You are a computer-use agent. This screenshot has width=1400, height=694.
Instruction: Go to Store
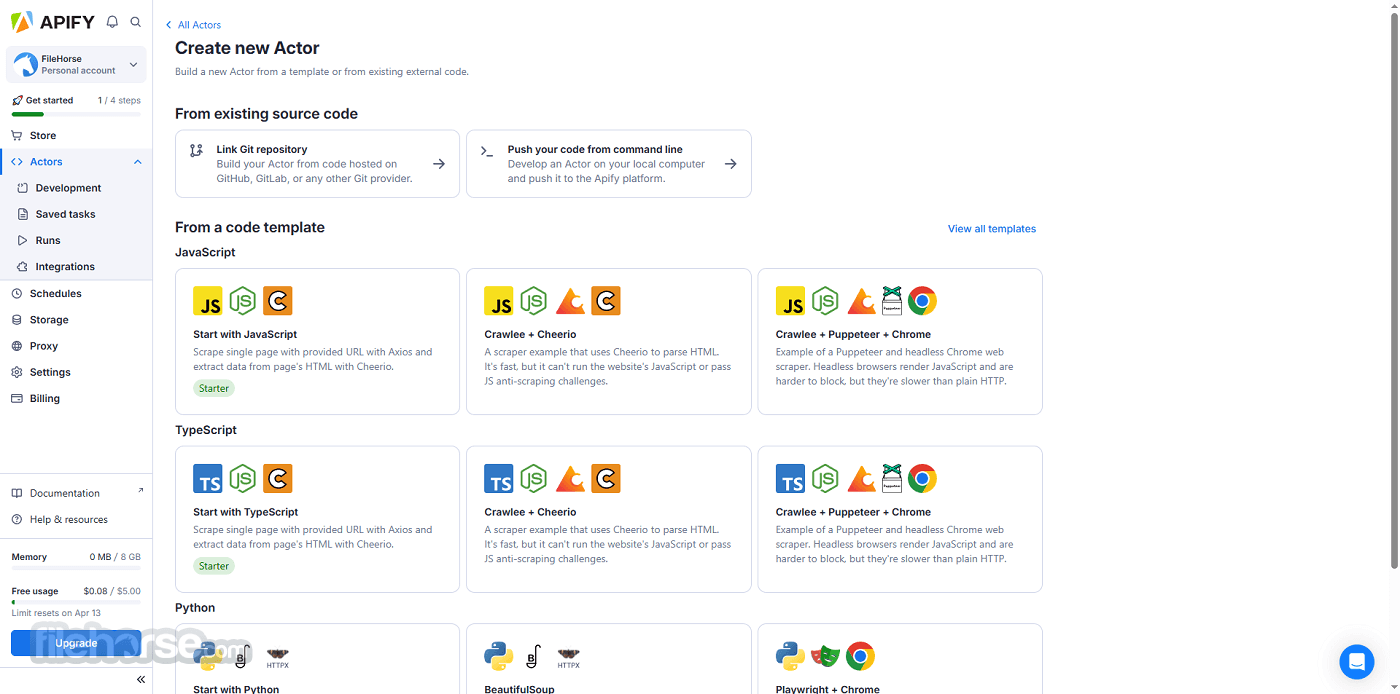click(x=43, y=135)
